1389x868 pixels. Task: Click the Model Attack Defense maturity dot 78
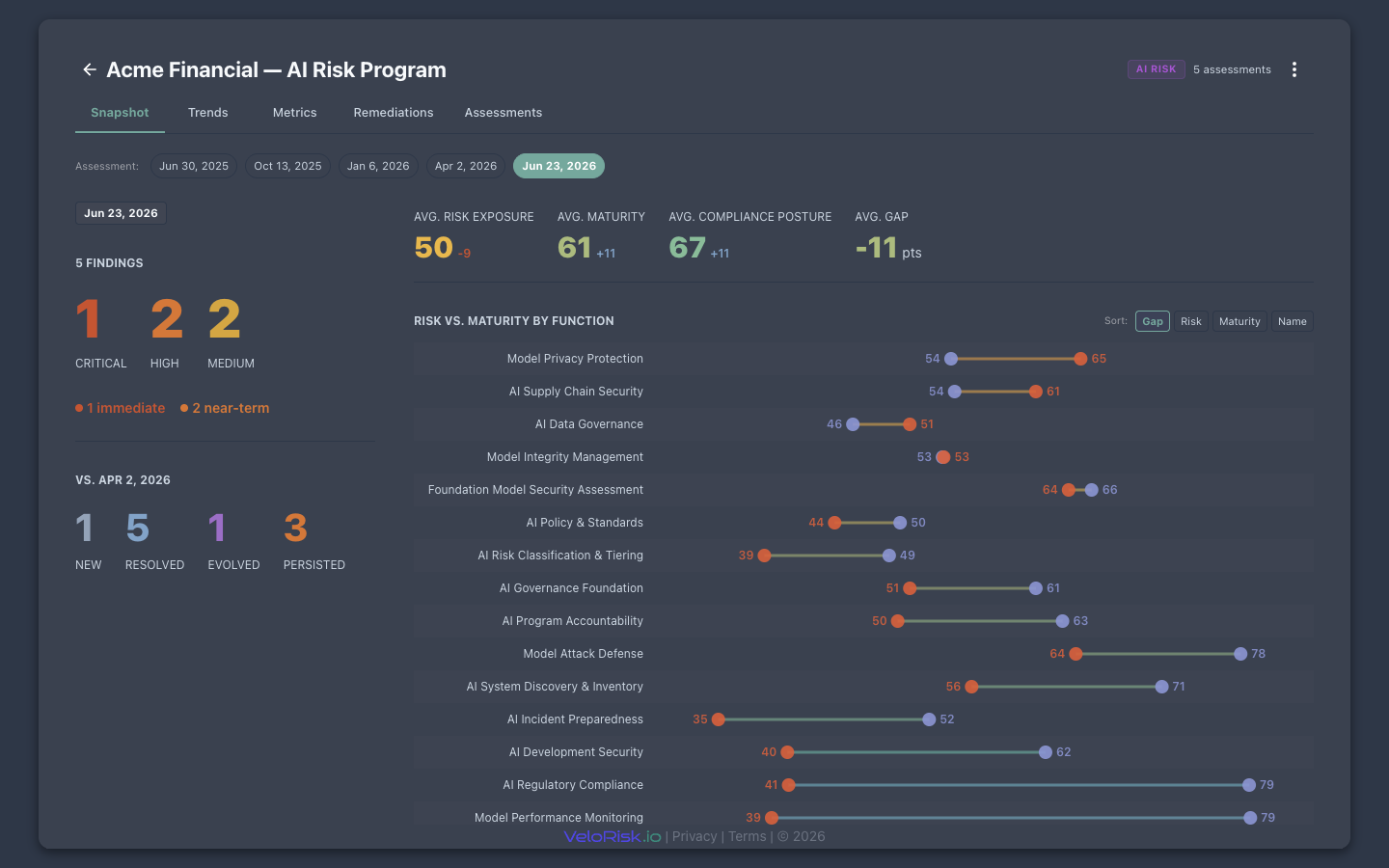pyautogui.click(x=1240, y=654)
